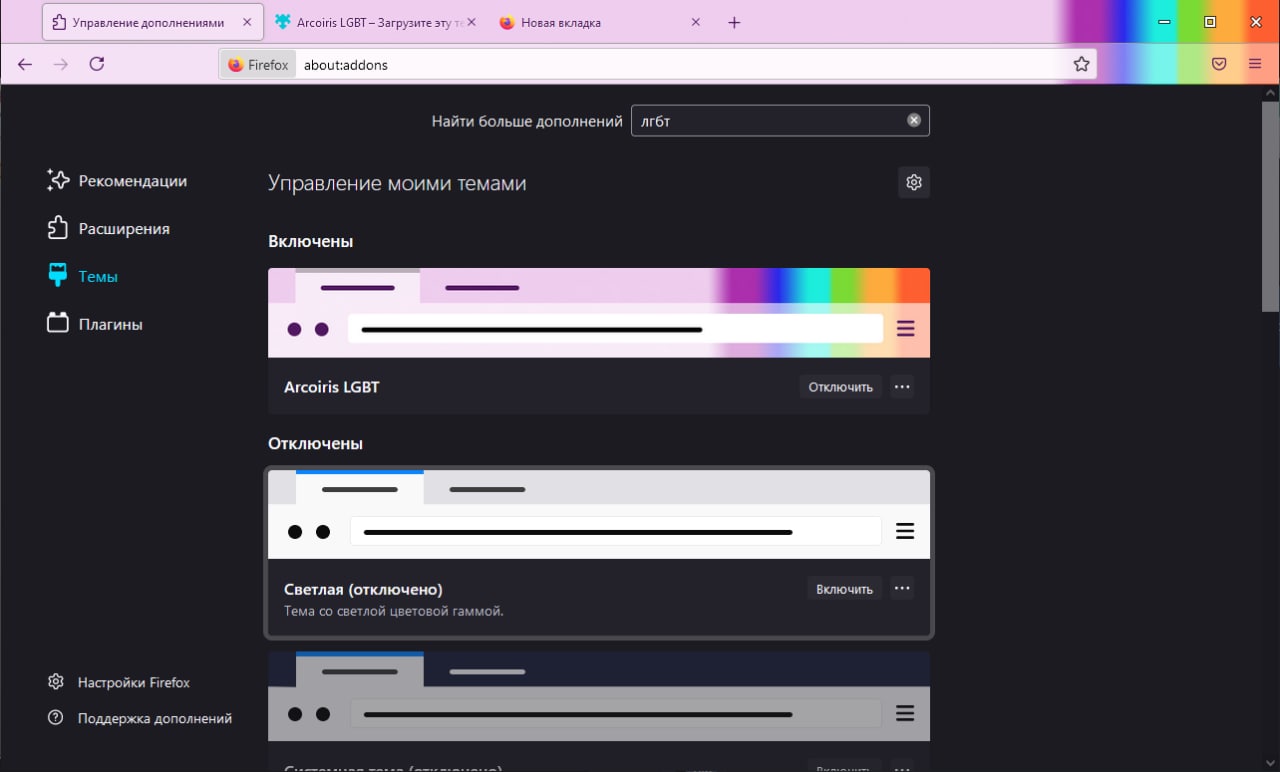Click the Firefox identity icon in address bar
The image size is (1280, 772).
click(258, 64)
